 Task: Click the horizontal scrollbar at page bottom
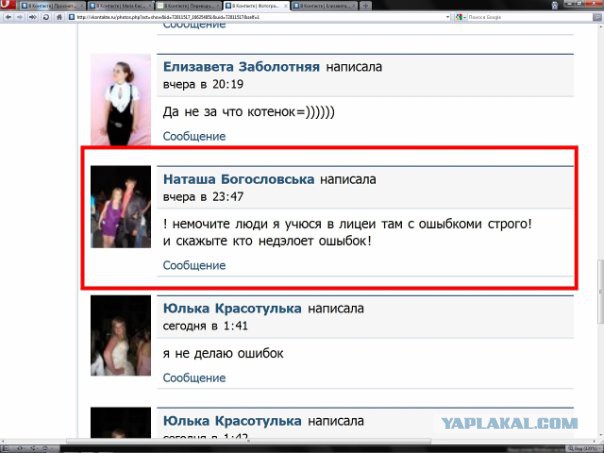pyautogui.click(x=248, y=441)
